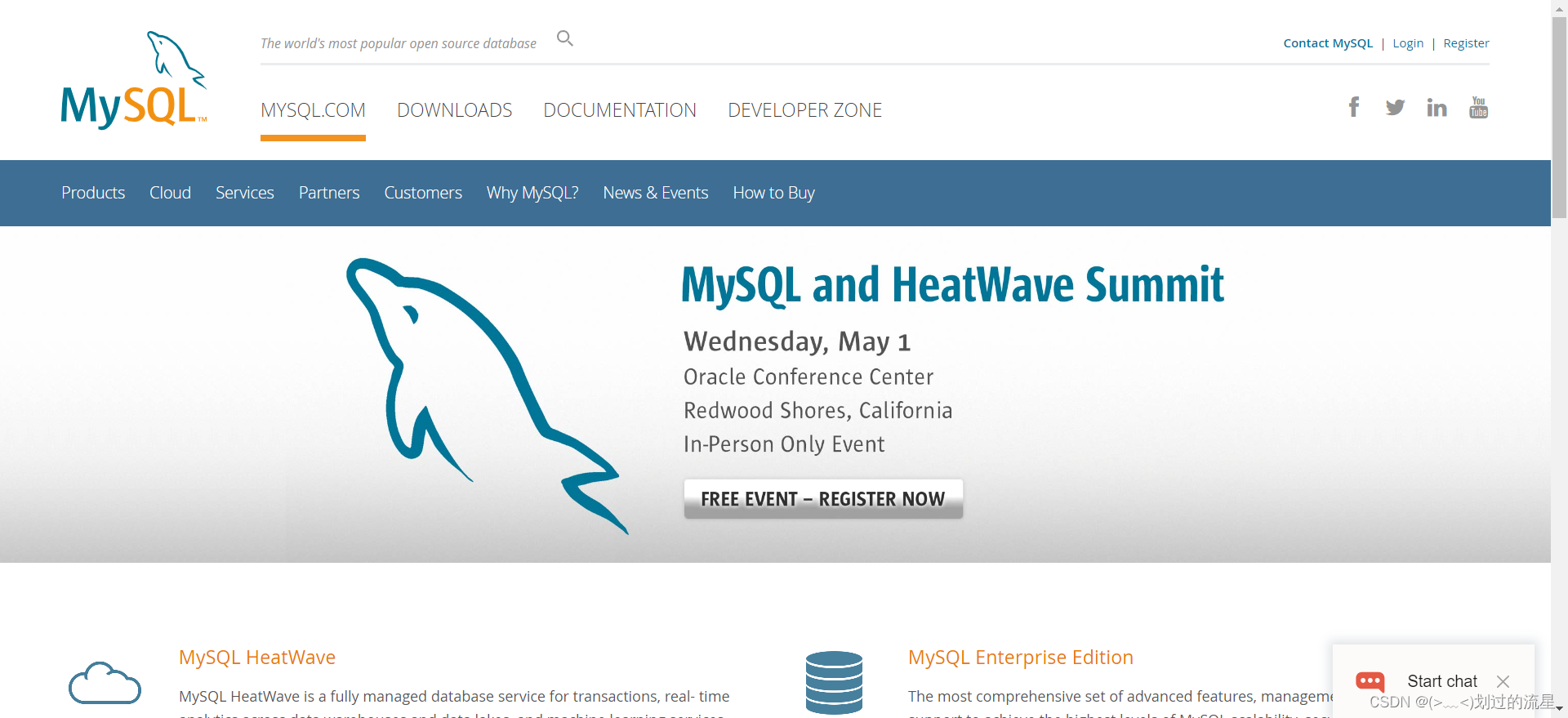Click Start chat in the chat widget
Viewport: 1568px width, 718px height.
pyautogui.click(x=1442, y=681)
